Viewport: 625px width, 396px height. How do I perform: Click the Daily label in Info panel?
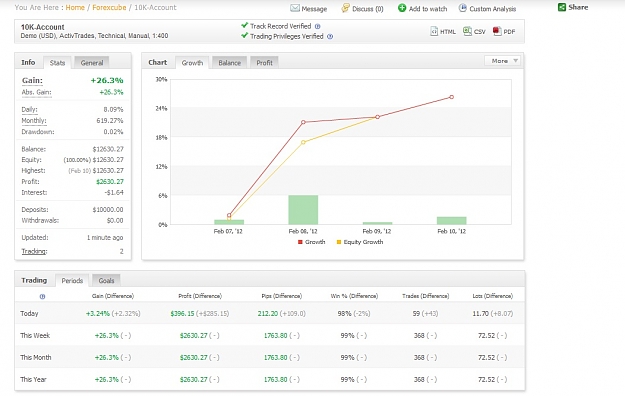(x=29, y=109)
